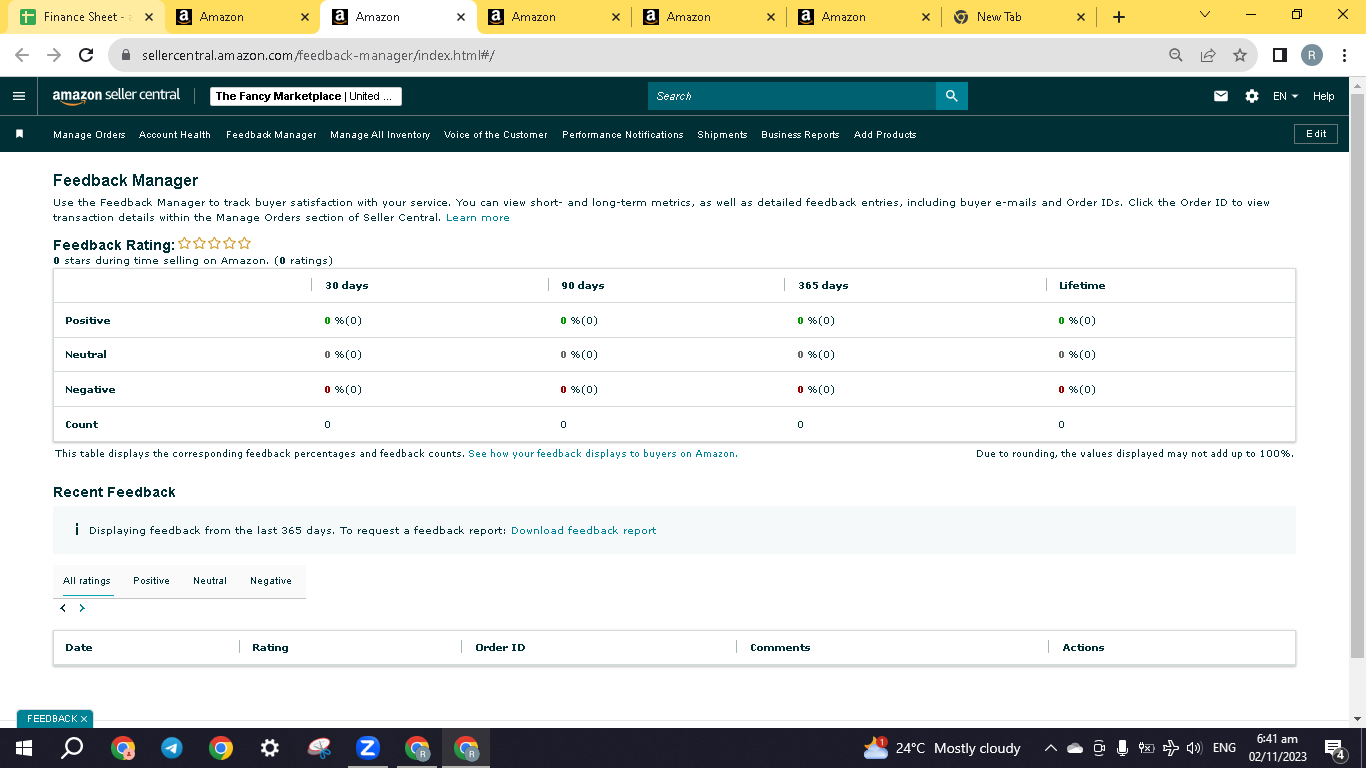Switch to the New Tab browser tab
Screen dimensions: 1366x768
tap(1018, 17)
